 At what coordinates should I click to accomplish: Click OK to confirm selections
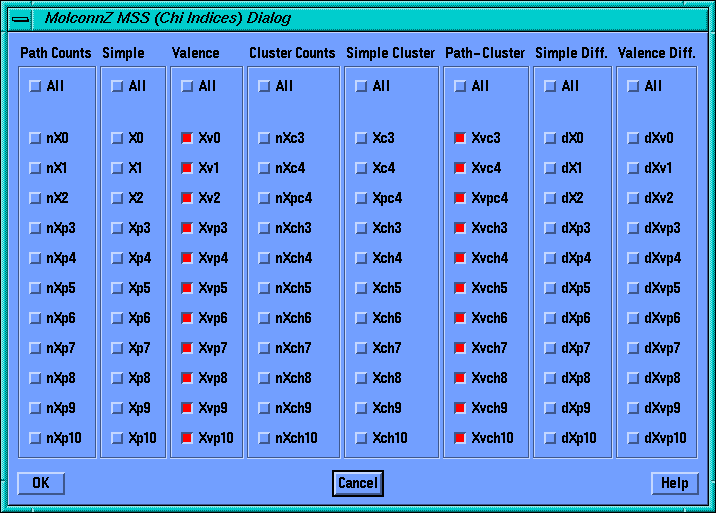coord(41,484)
